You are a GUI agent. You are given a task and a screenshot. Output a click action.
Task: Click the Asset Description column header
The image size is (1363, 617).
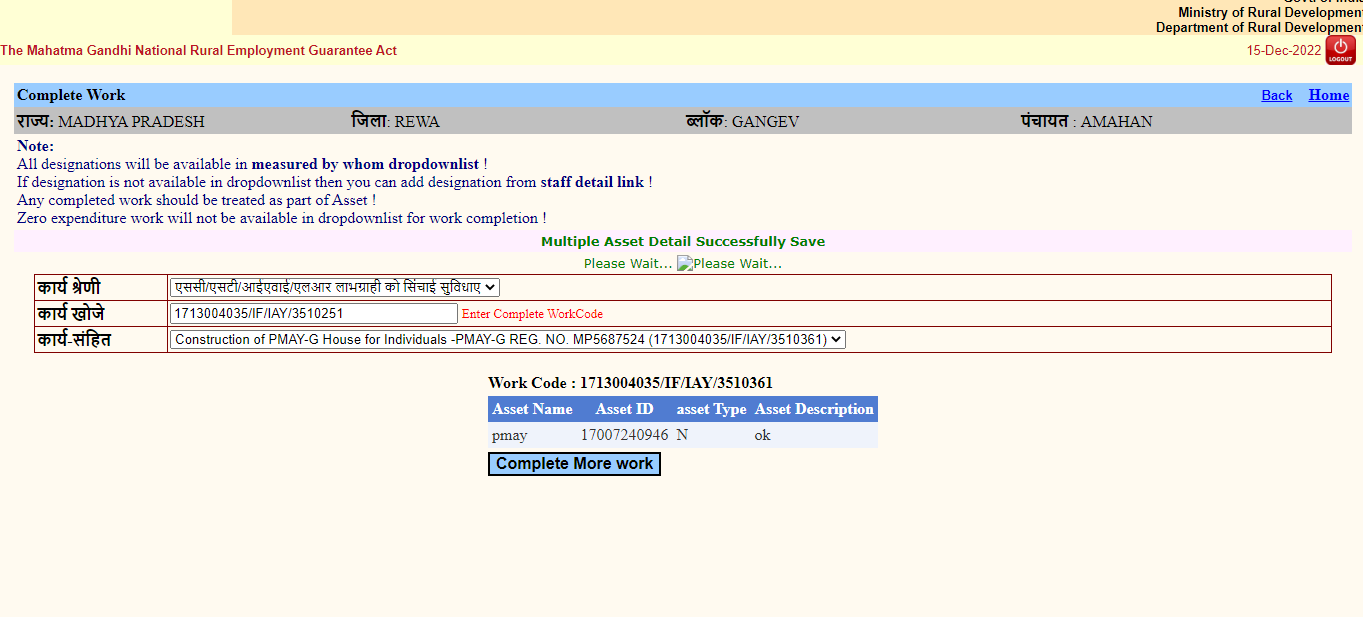click(x=814, y=409)
